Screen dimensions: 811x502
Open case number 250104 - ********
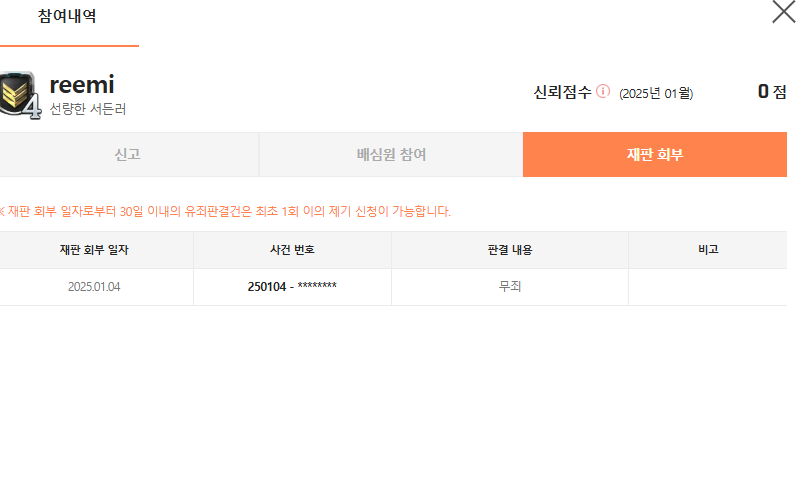tap(292, 287)
